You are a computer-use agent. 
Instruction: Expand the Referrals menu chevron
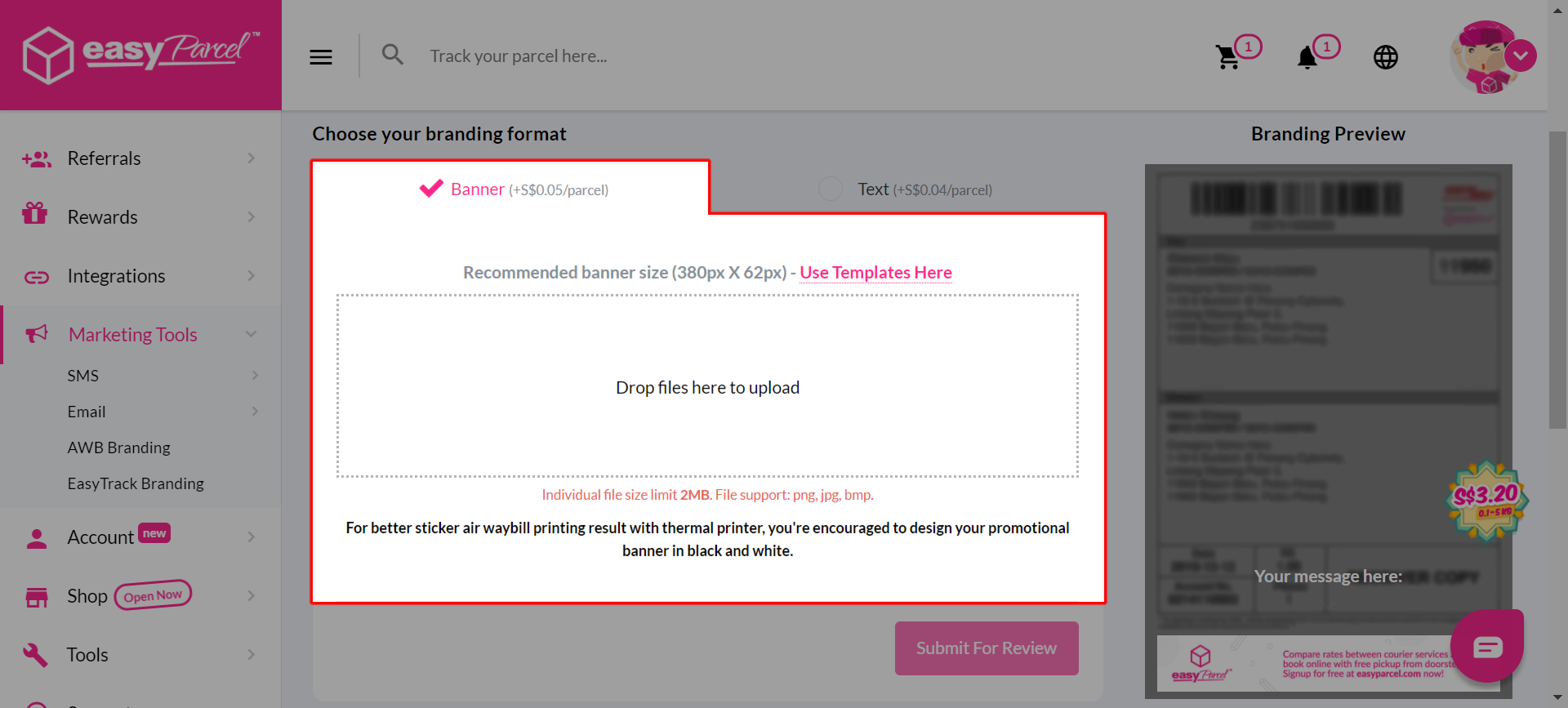[252, 158]
